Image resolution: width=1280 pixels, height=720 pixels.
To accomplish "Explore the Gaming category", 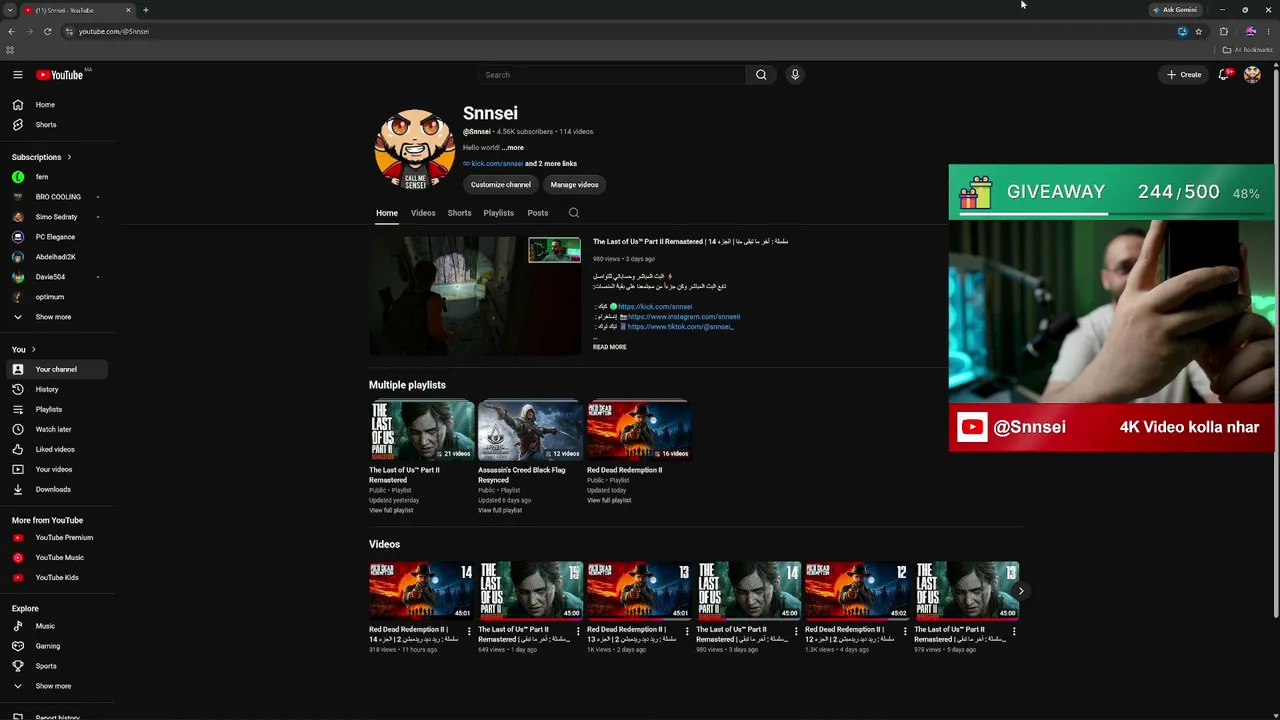I will point(57,646).
